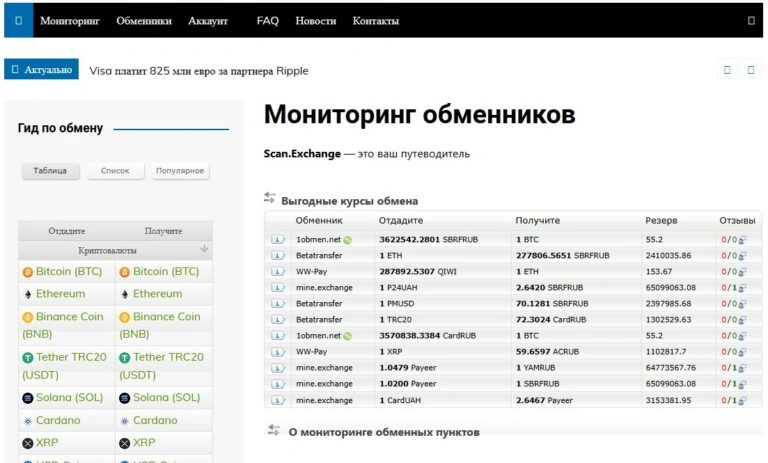The image size is (768, 463).
Task: Click the amount 277806.5651 SBRFRUB
Action: coord(563,256)
